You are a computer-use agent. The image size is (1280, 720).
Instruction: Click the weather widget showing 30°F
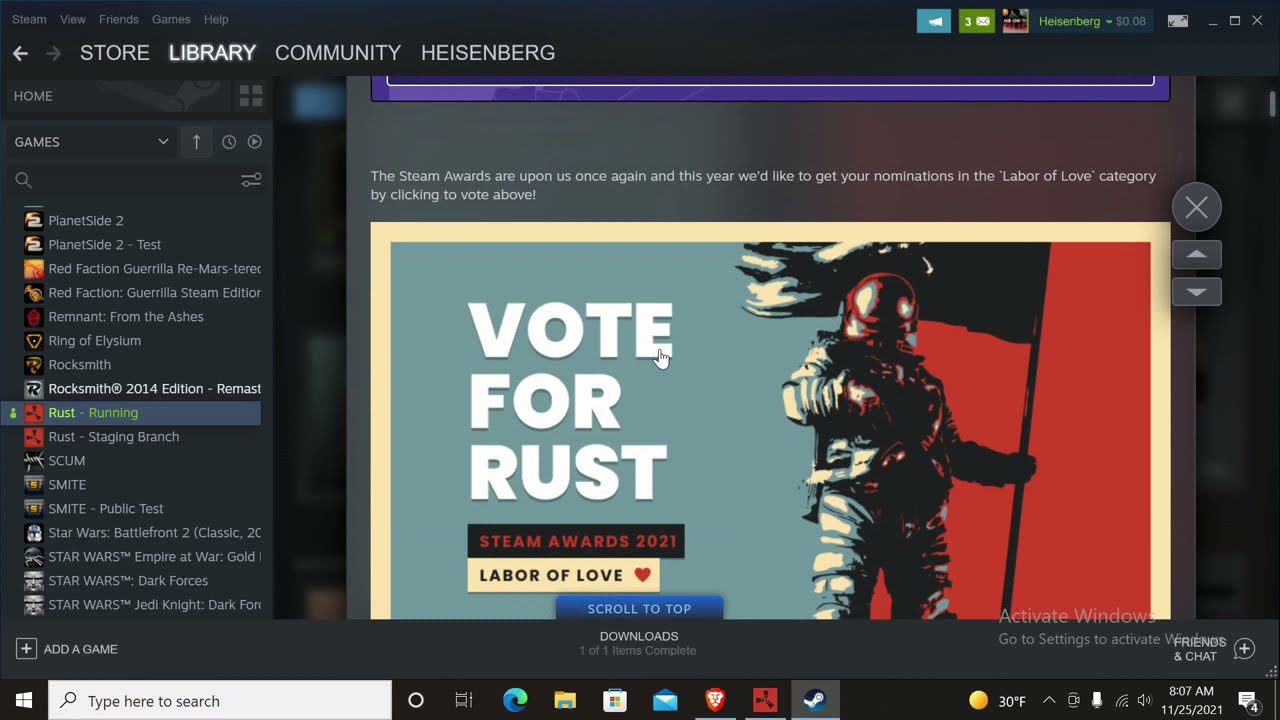click(x=998, y=701)
